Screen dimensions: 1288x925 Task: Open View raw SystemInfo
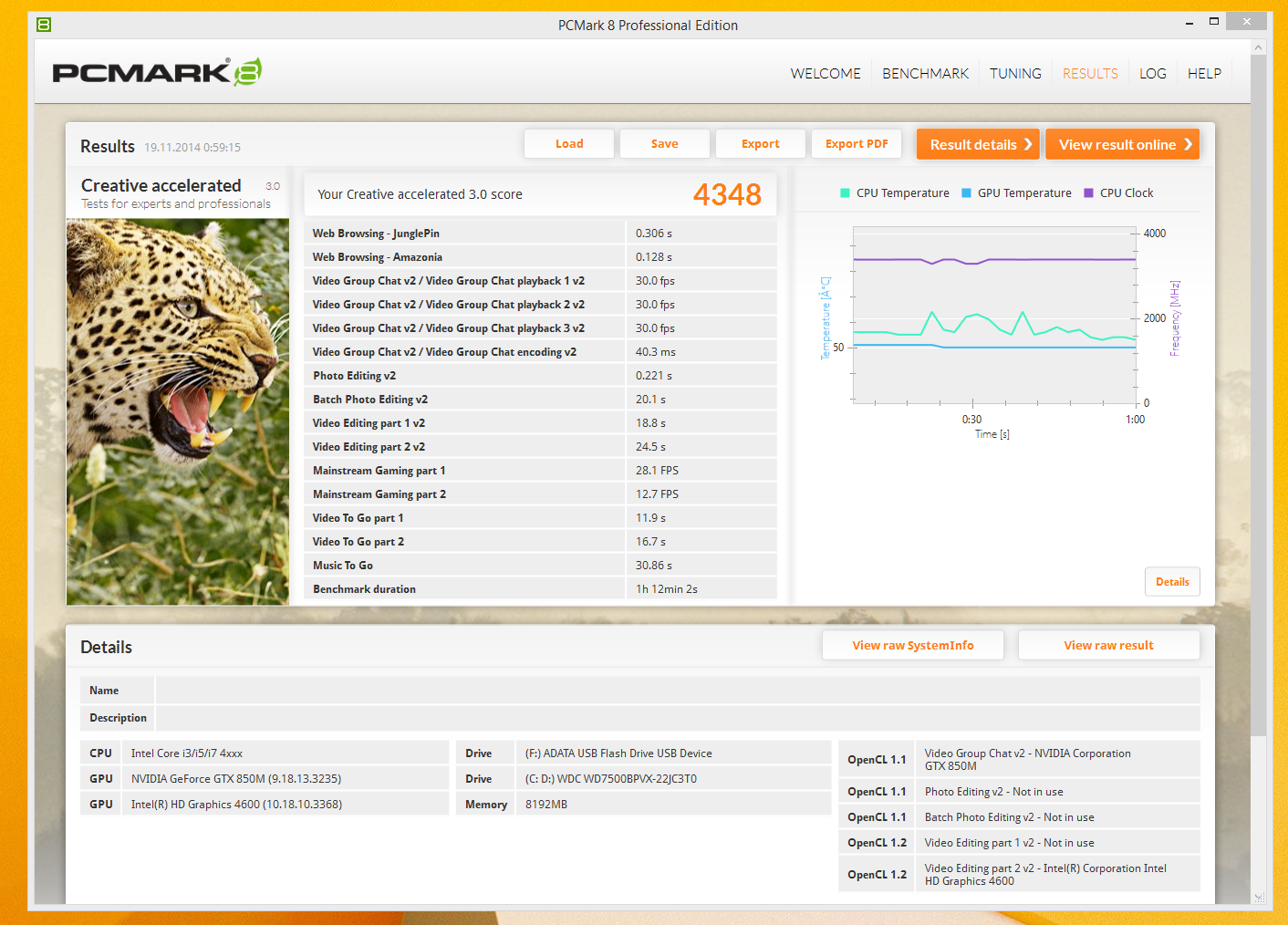tap(913, 645)
